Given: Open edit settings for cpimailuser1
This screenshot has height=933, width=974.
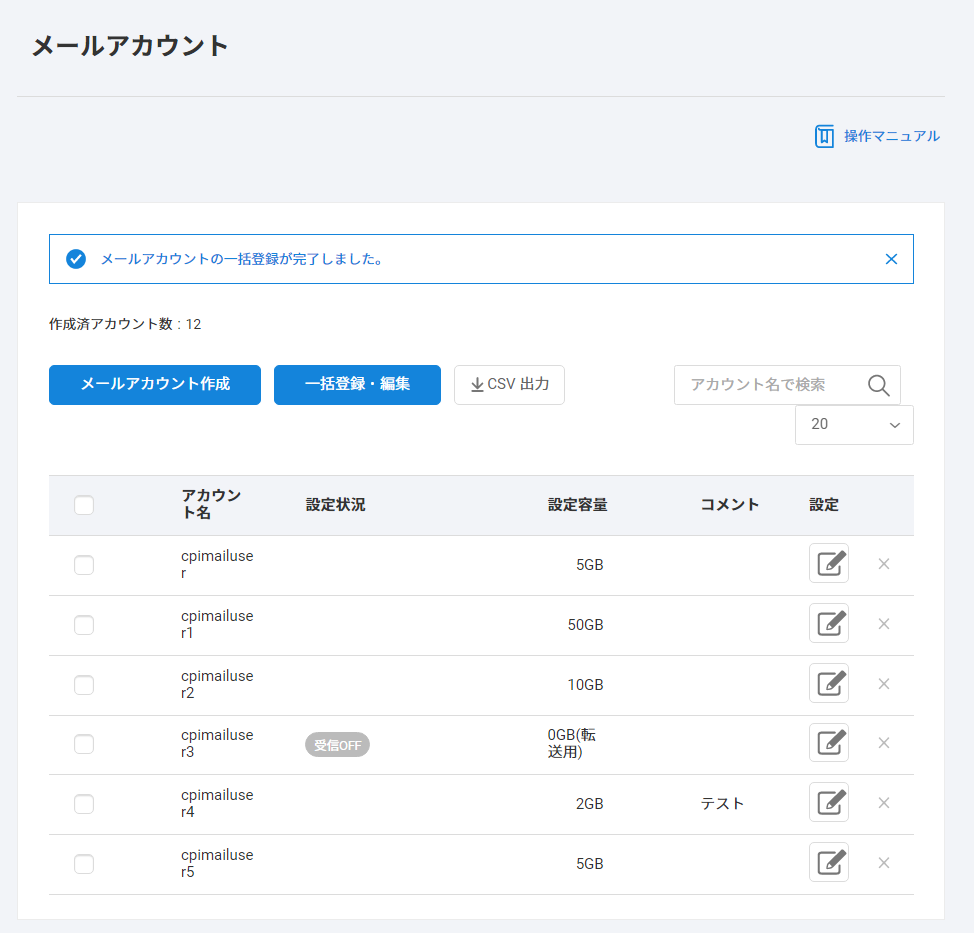Looking at the screenshot, I should (x=828, y=624).
